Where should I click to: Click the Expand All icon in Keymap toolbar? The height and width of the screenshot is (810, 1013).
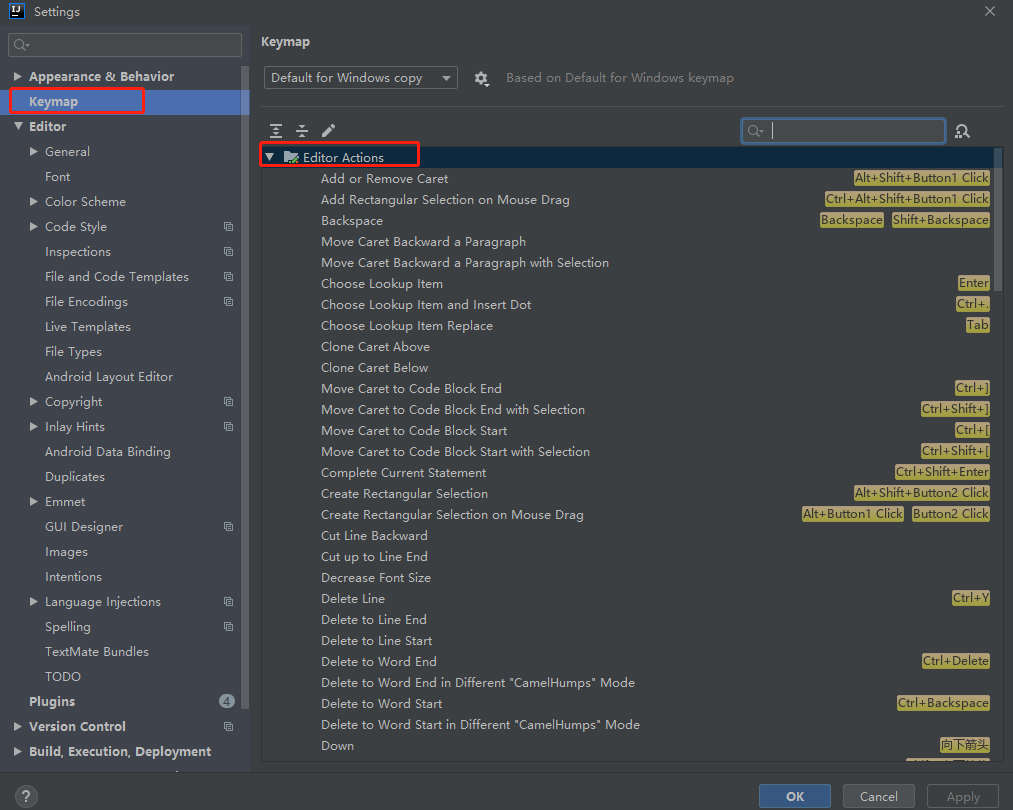pyautogui.click(x=276, y=131)
